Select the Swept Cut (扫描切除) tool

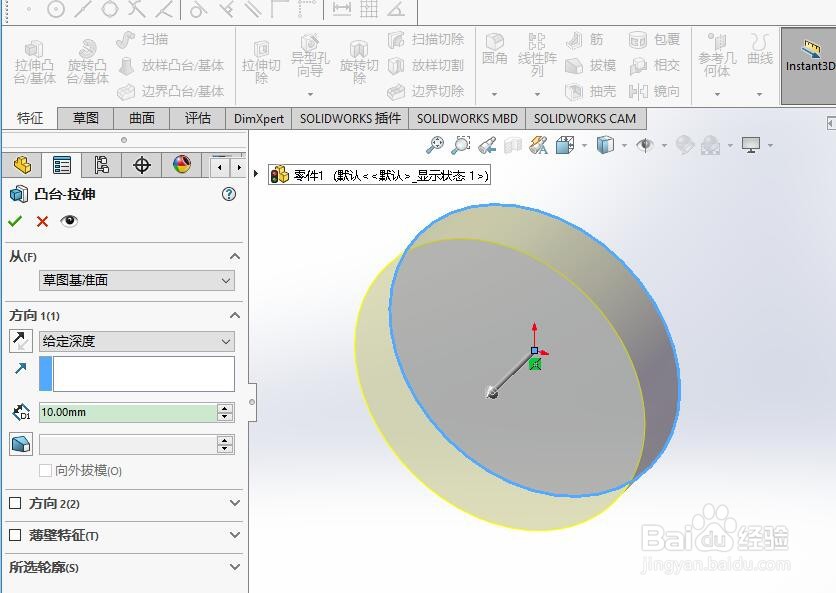(425, 39)
